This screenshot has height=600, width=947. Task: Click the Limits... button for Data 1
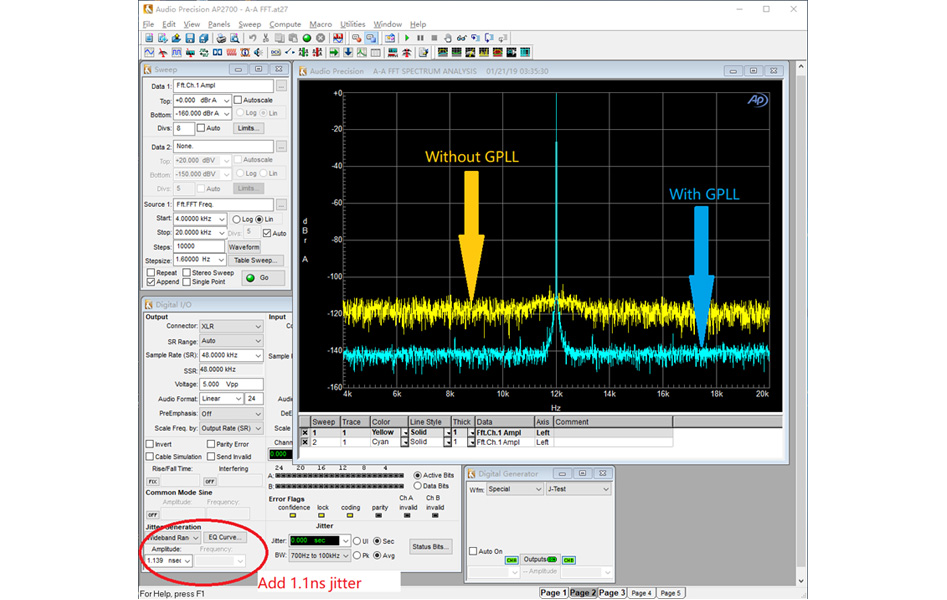coord(248,128)
